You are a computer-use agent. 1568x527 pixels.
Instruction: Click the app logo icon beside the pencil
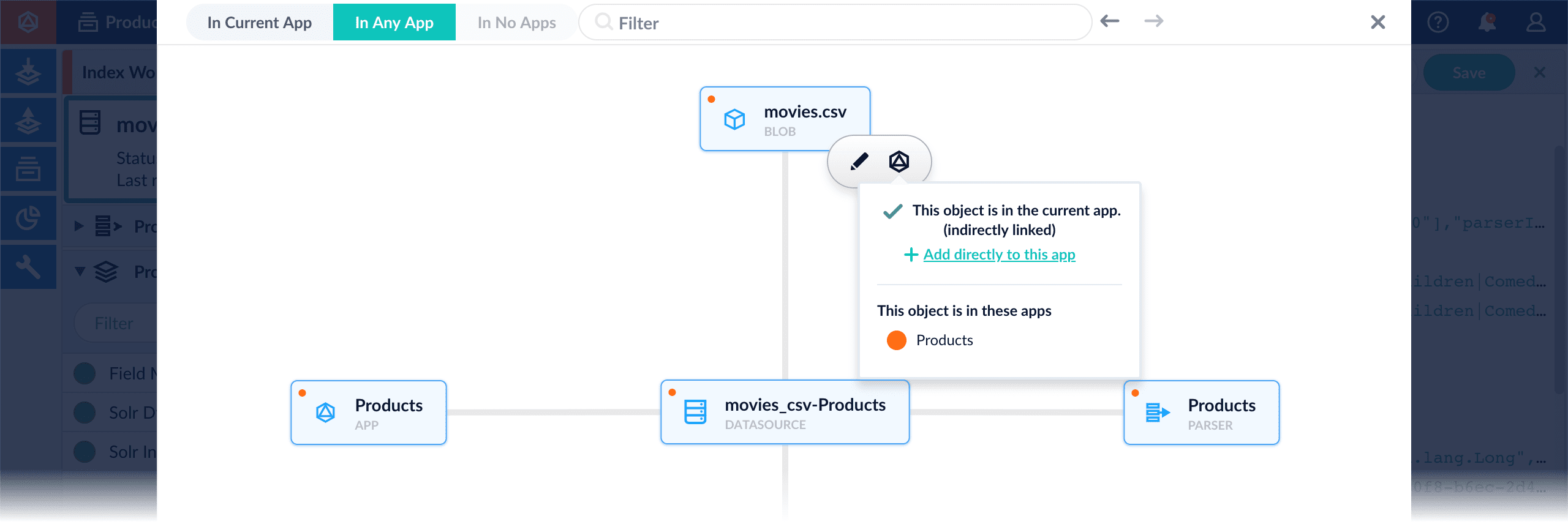pyautogui.click(x=899, y=162)
